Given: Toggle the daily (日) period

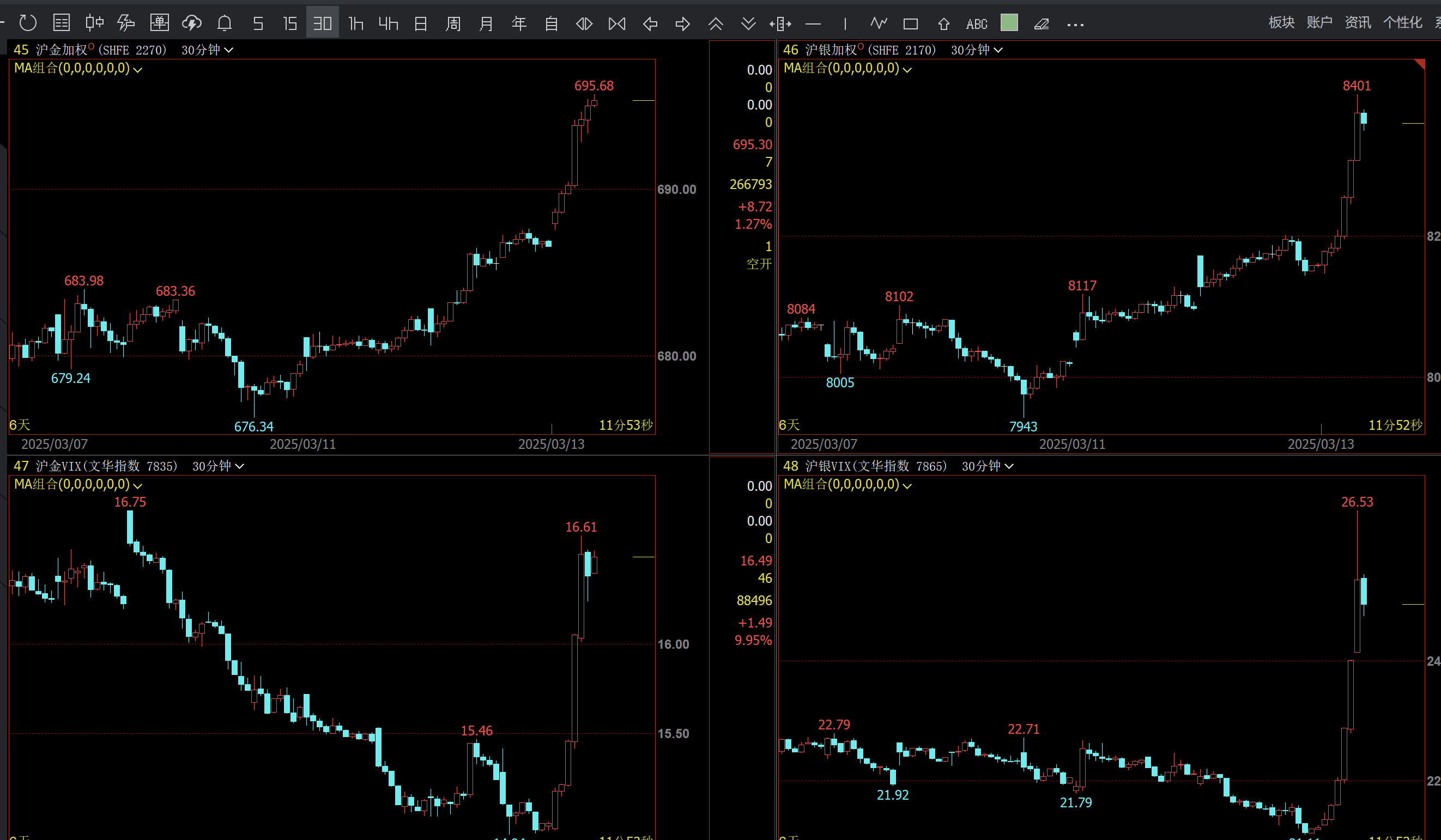Looking at the screenshot, I should pos(421,23).
